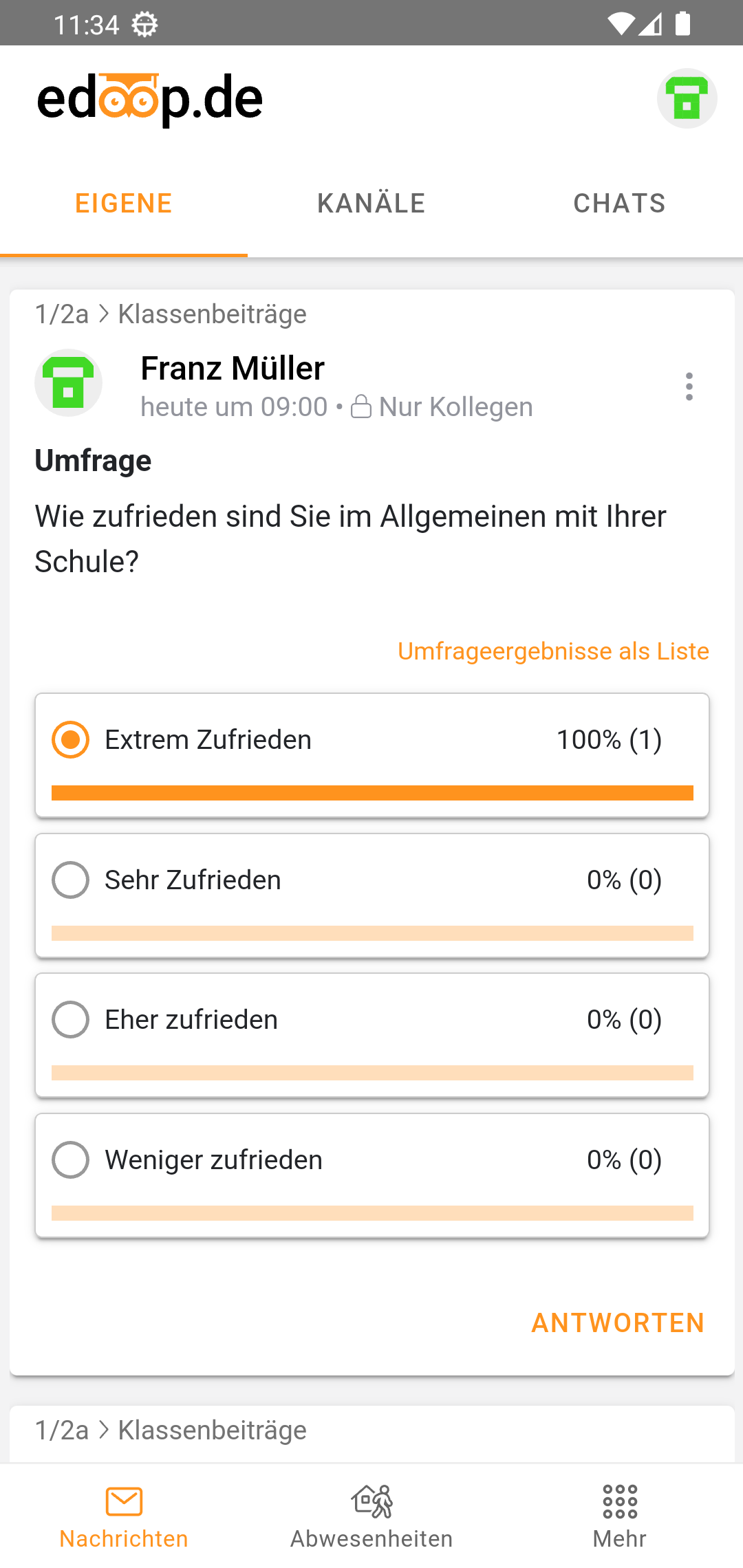The width and height of the screenshot is (743, 1568).
Task: Open three-dot menu on Franz Müller post
Action: click(689, 386)
